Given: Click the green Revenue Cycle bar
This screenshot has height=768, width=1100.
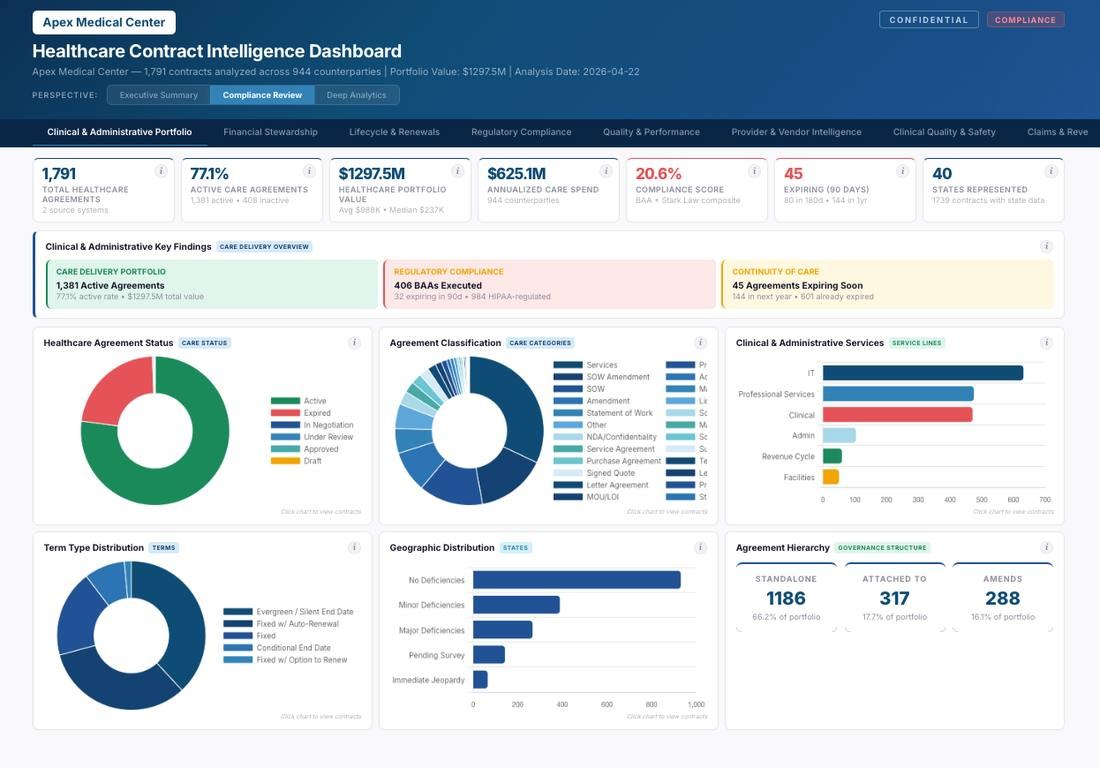Looking at the screenshot, I should pyautogui.click(x=832, y=456).
